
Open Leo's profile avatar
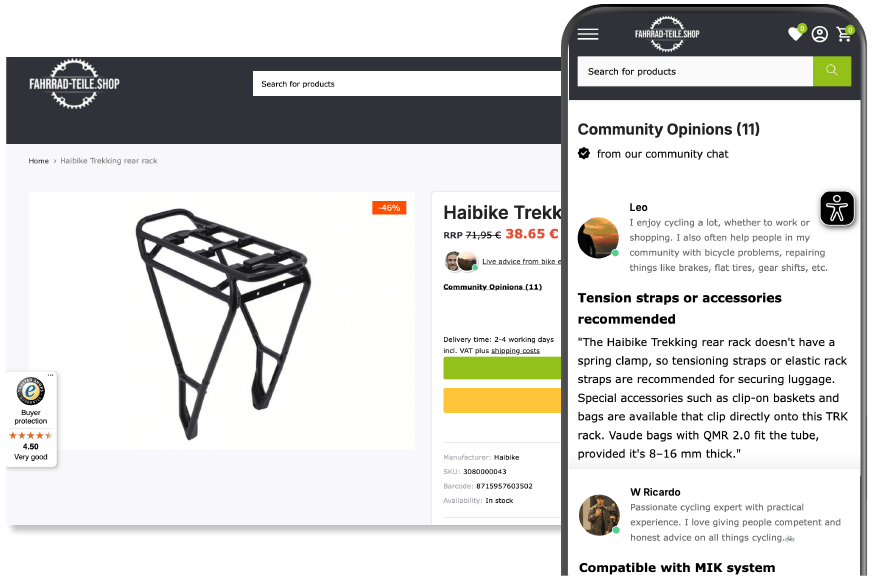pos(598,238)
